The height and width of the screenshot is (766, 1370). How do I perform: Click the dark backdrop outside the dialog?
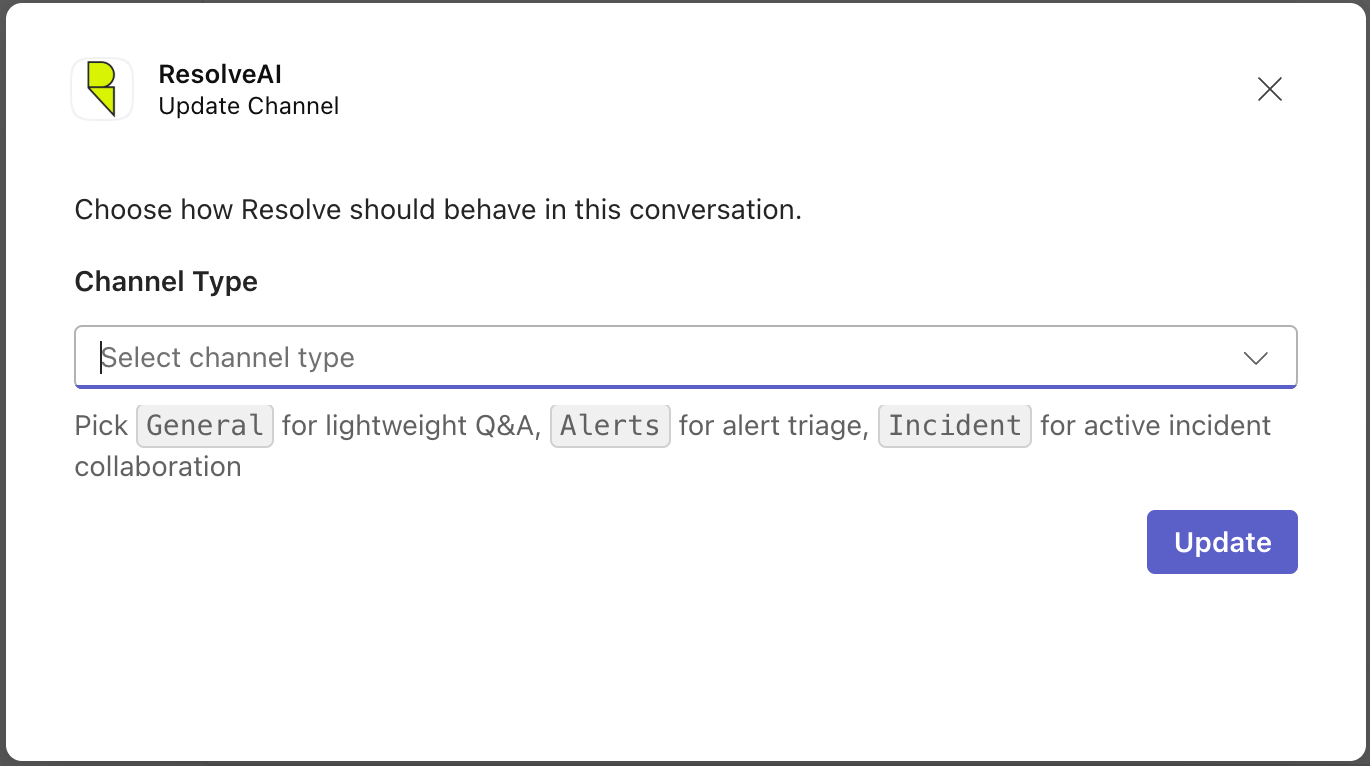click(3, 383)
